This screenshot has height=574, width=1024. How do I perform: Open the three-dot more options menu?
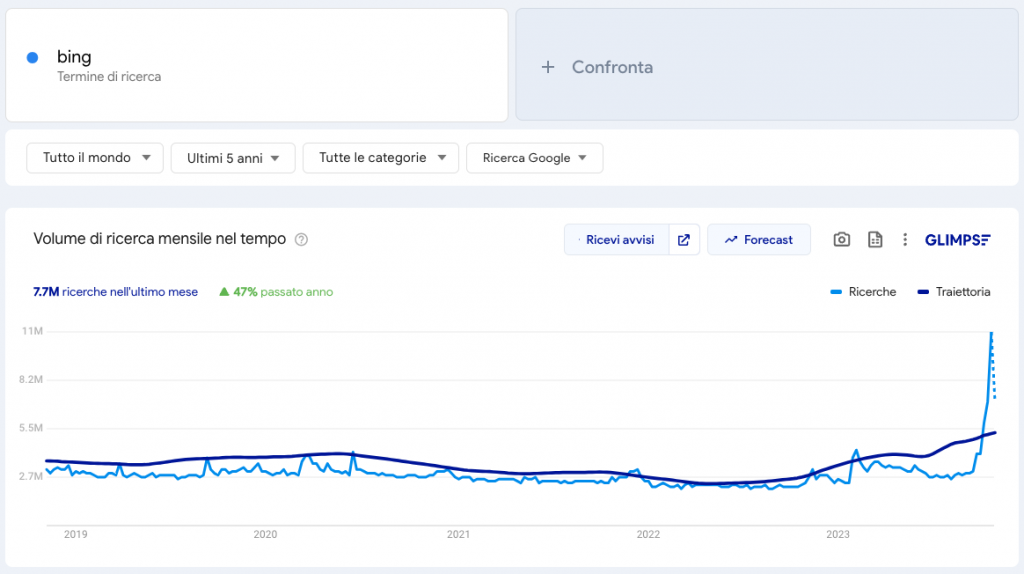click(x=905, y=240)
